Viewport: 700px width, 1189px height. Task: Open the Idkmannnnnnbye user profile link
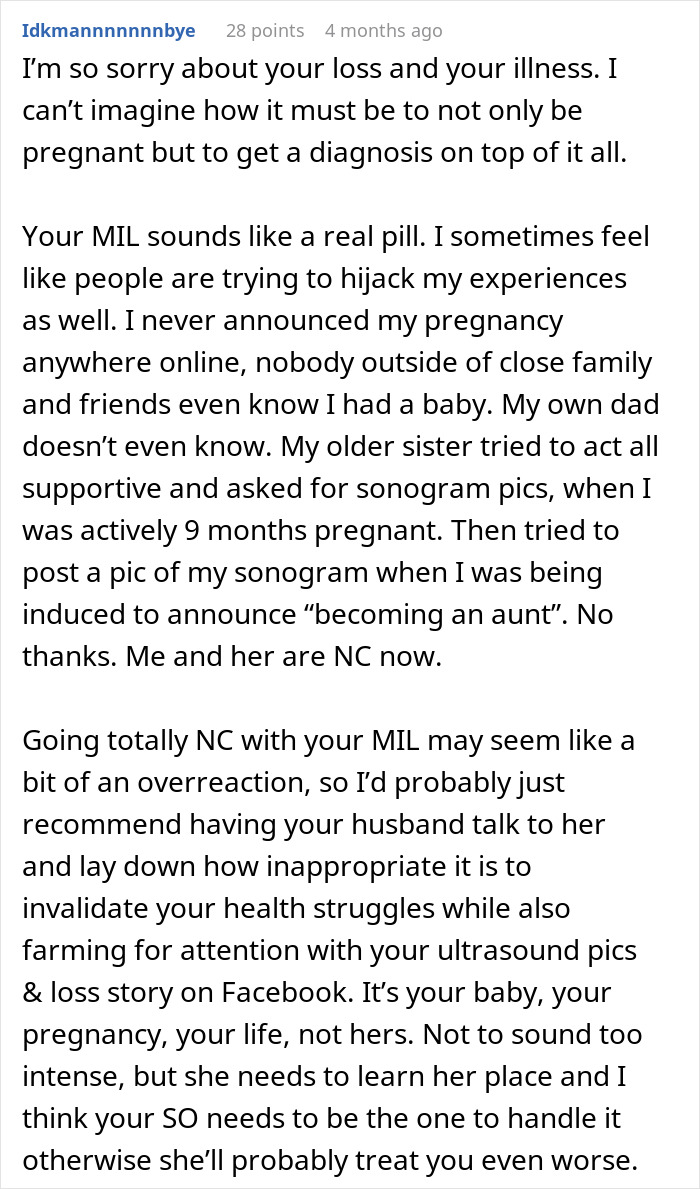(x=109, y=31)
